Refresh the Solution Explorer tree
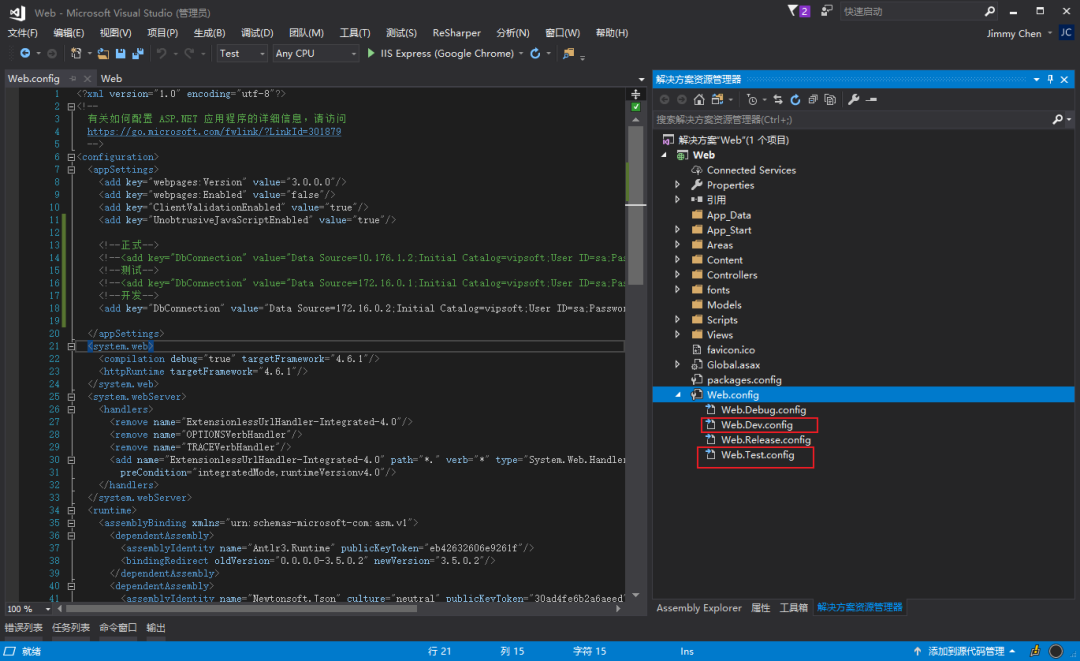This screenshot has width=1080, height=661. (796, 100)
